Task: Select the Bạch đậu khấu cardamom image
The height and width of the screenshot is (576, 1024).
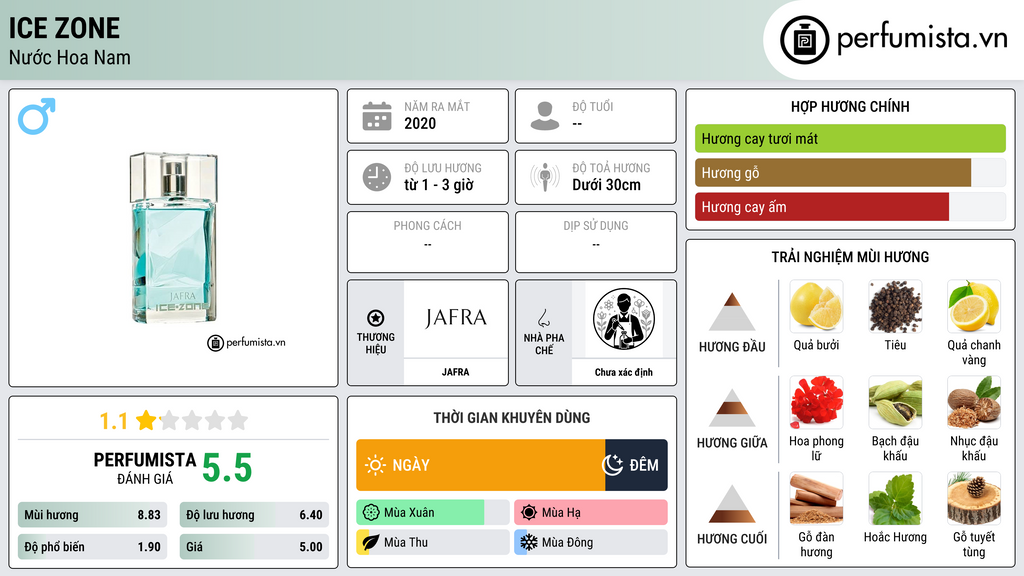Action: tap(895, 402)
